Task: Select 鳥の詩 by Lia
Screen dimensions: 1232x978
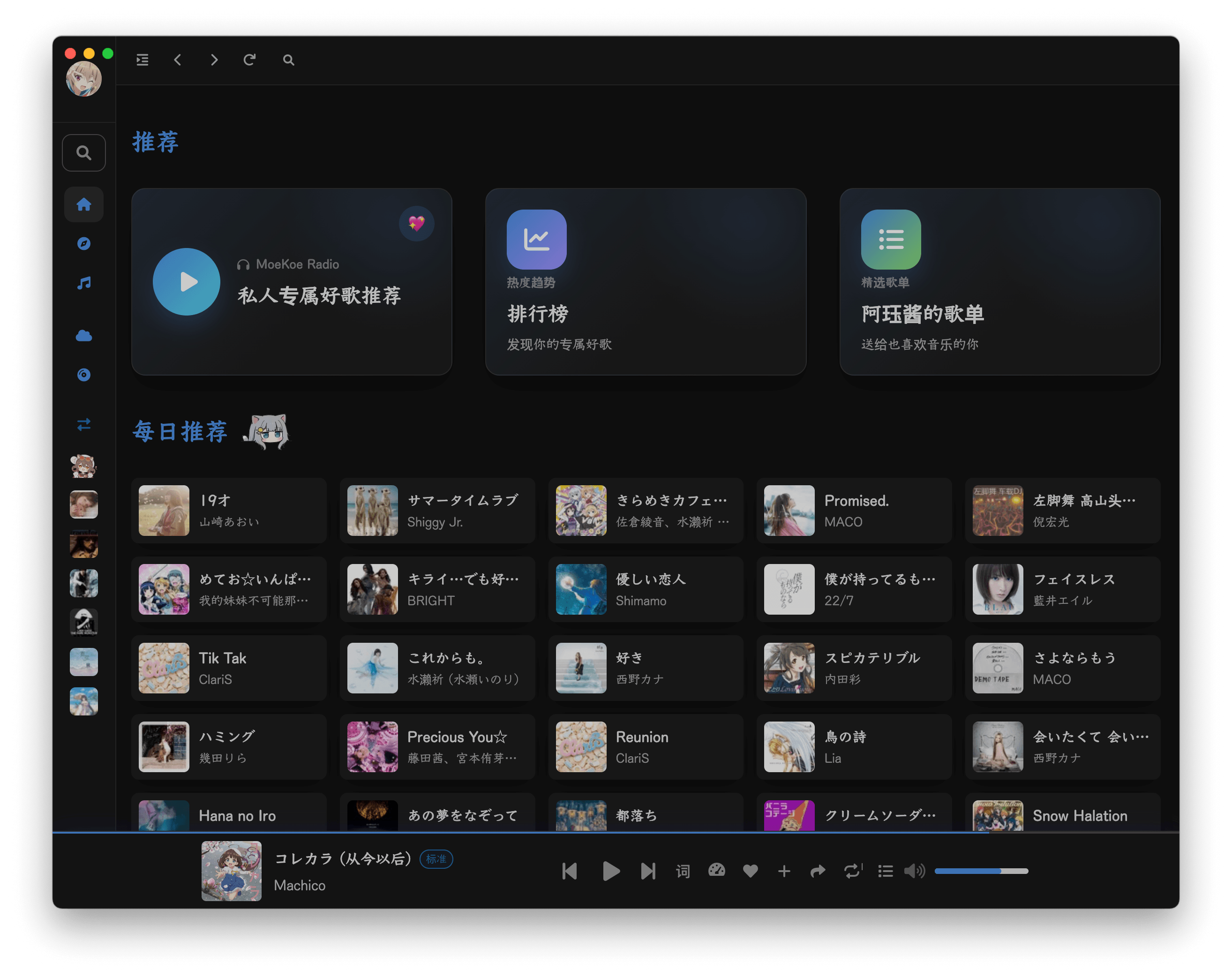Action: (x=854, y=747)
